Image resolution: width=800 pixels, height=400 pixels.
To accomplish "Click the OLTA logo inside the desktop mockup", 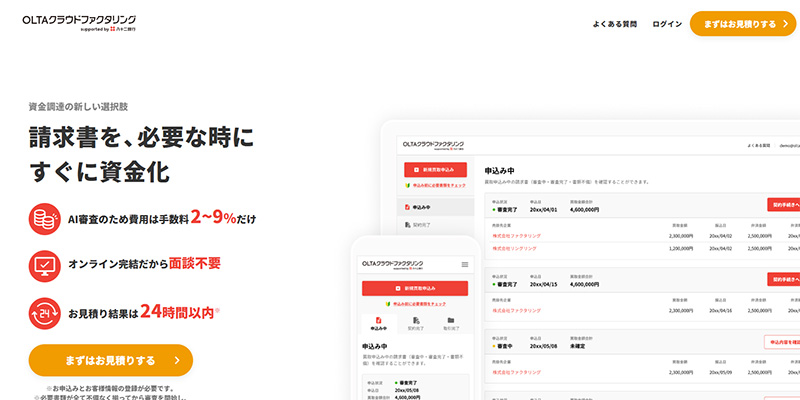I will tap(433, 145).
